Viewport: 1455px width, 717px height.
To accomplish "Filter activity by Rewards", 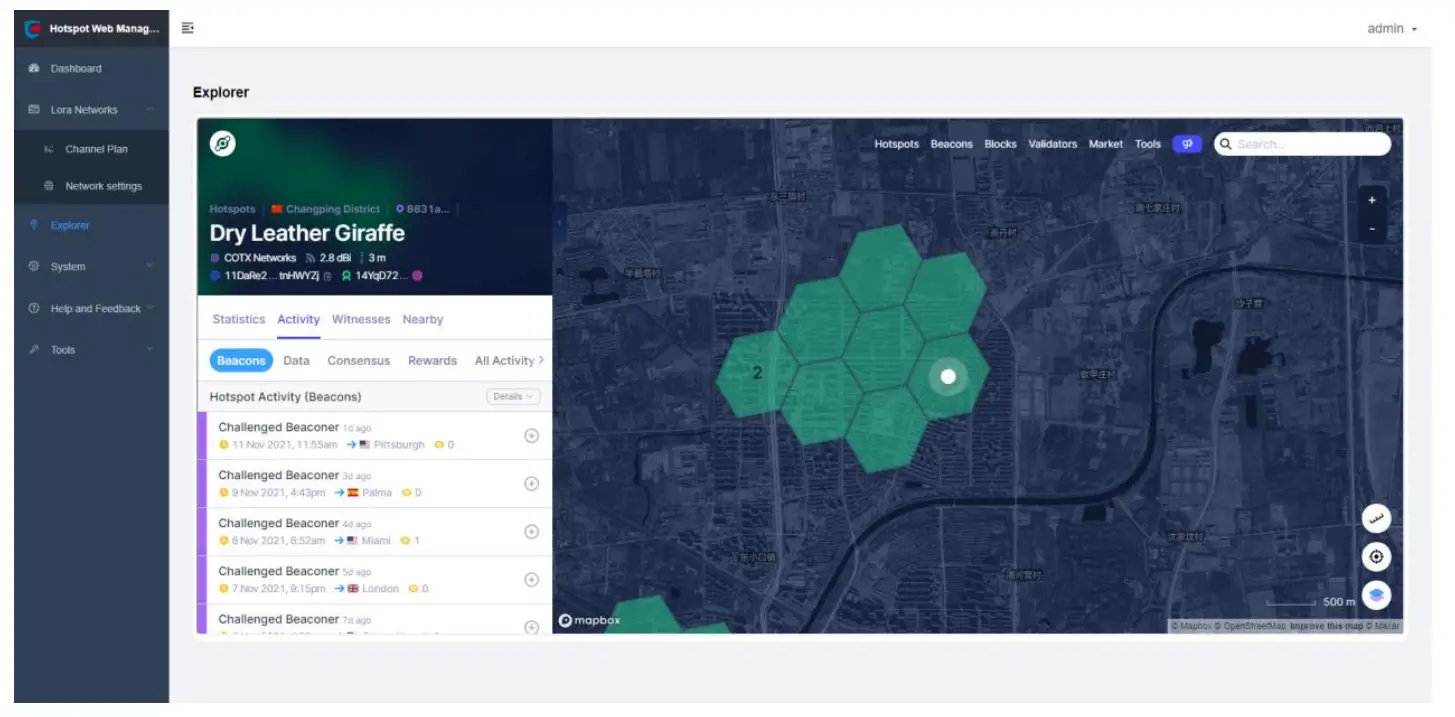I will 432,361.
